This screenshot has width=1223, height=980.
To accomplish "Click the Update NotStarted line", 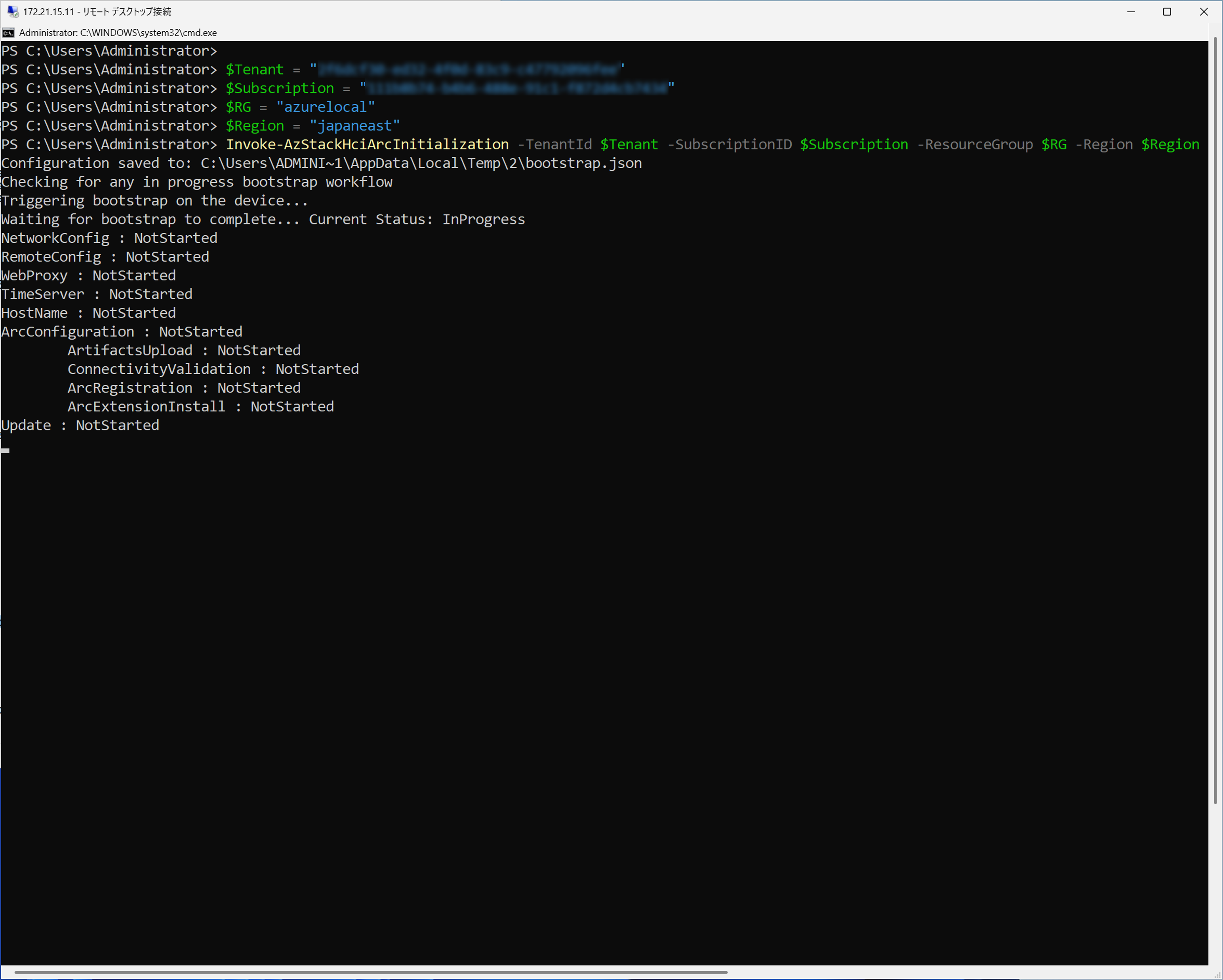I will [80, 425].
